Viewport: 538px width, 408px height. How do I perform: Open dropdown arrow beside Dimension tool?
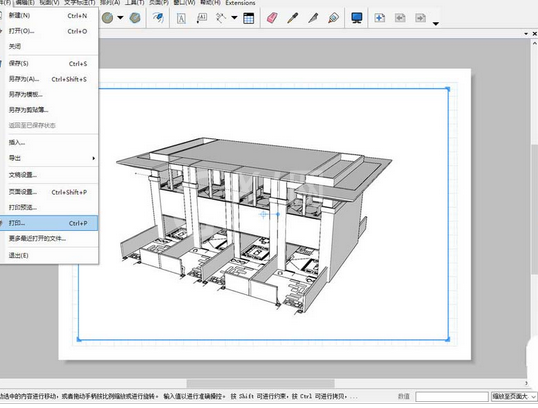point(234,18)
